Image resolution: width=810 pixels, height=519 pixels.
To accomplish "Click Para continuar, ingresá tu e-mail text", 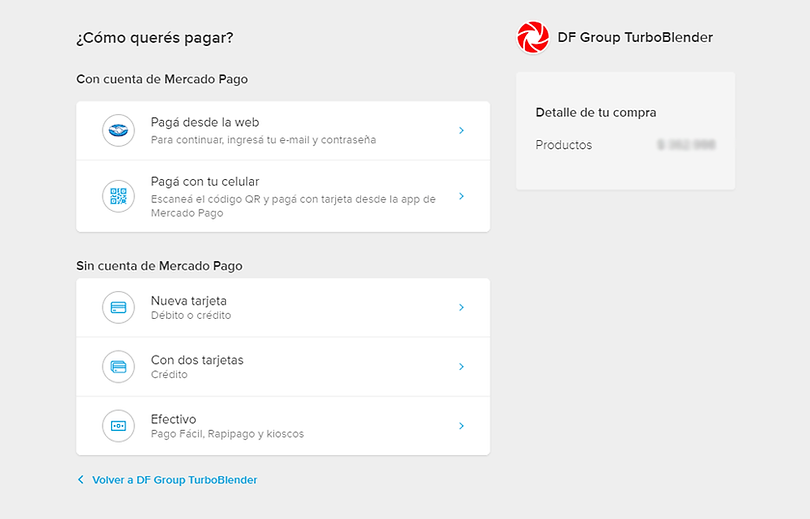I will 263,140.
